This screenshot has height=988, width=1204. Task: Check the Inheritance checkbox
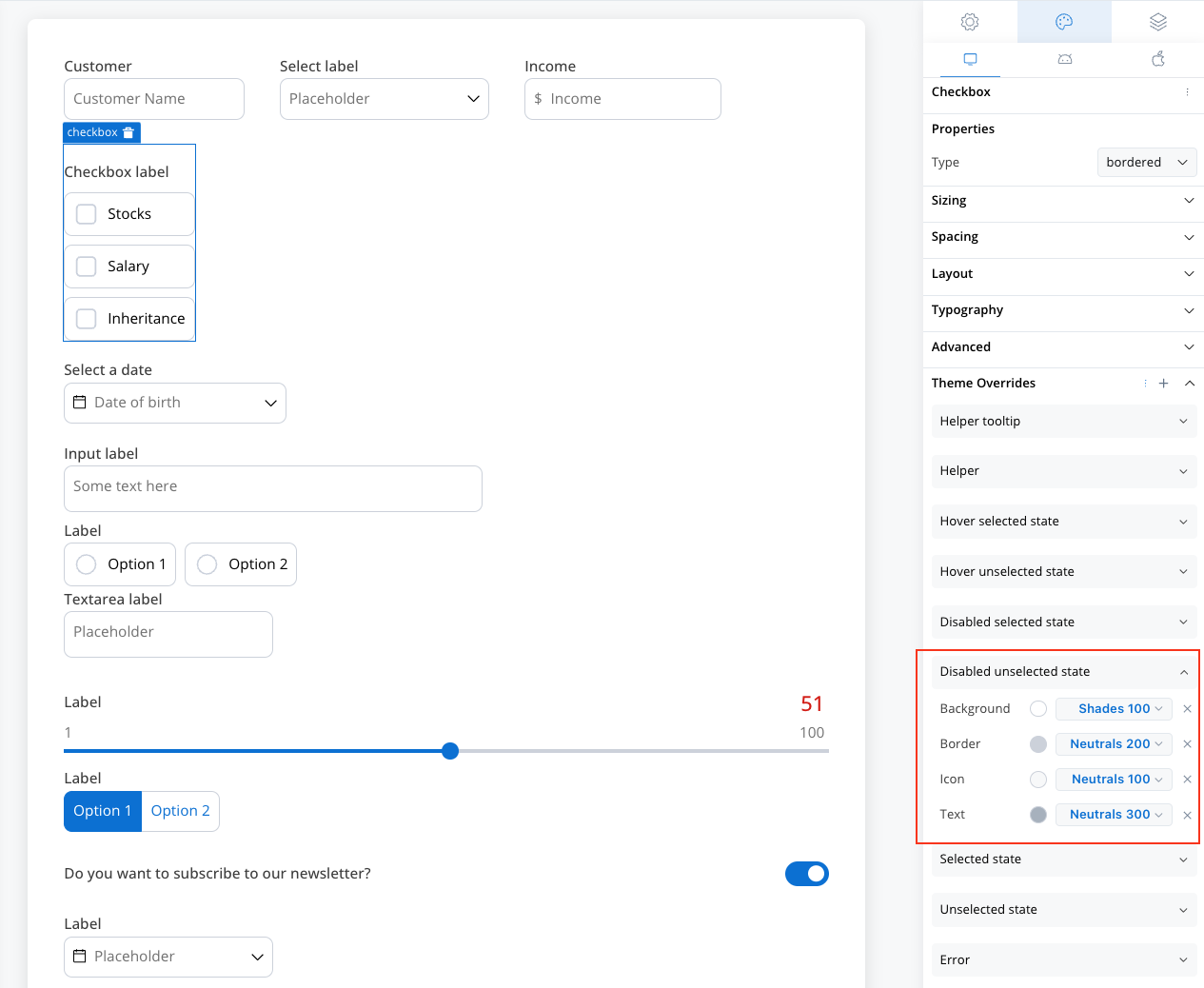tap(87, 319)
